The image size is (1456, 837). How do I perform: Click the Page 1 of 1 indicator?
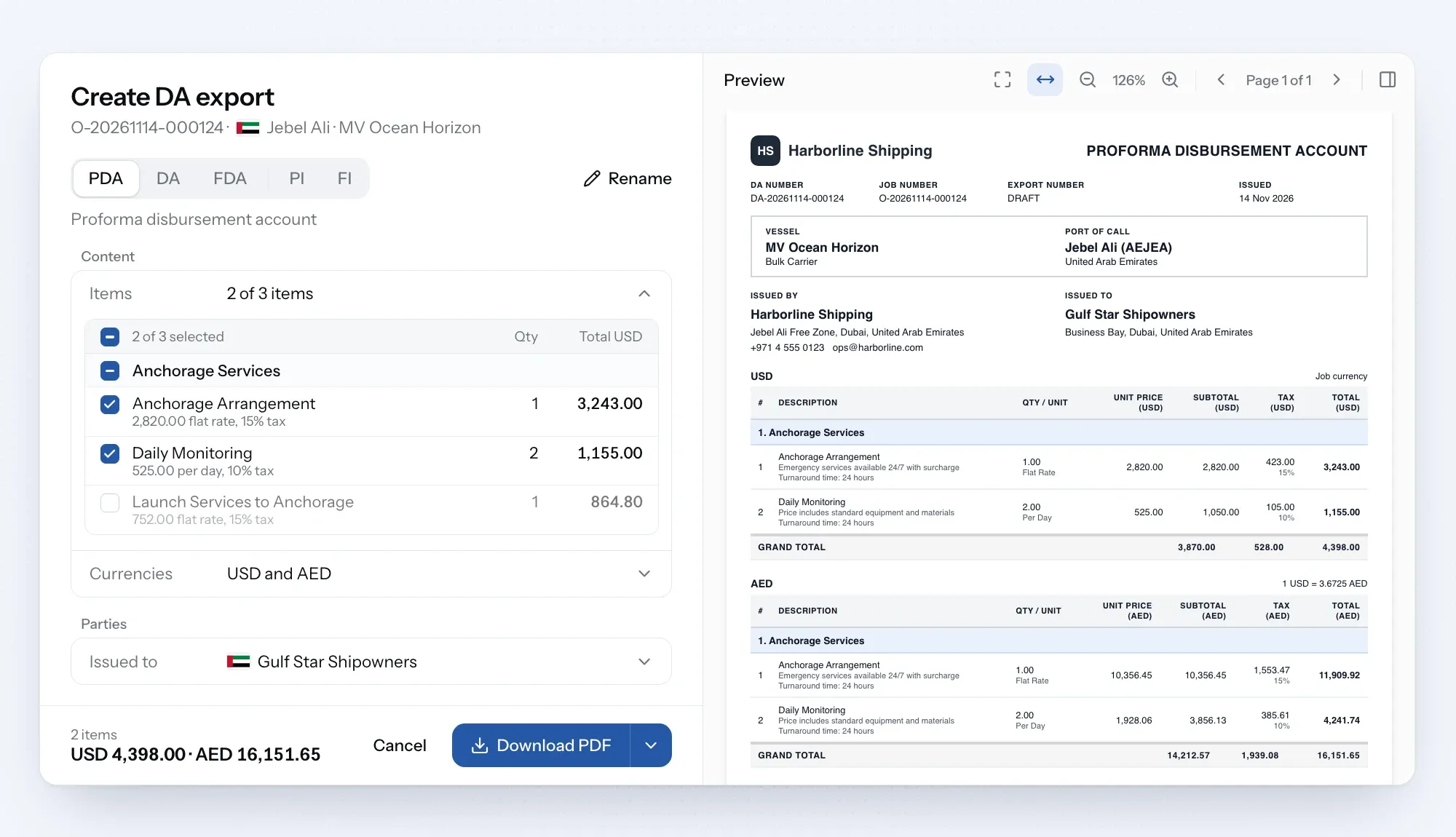1278,80
